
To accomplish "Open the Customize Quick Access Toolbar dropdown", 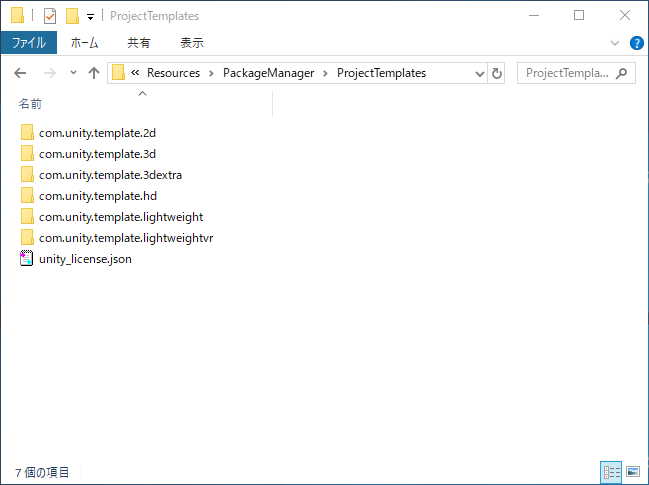I will pyautogui.click(x=90, y=17).
